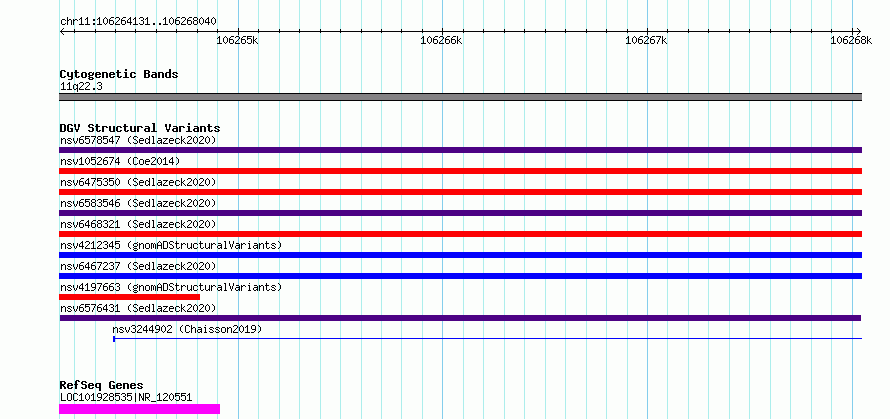Click the nsv6475350 (Sedlazeck2020) label
Image resolution: width=890 pixels, height=419 pixels.
click(x=138, y=182)
